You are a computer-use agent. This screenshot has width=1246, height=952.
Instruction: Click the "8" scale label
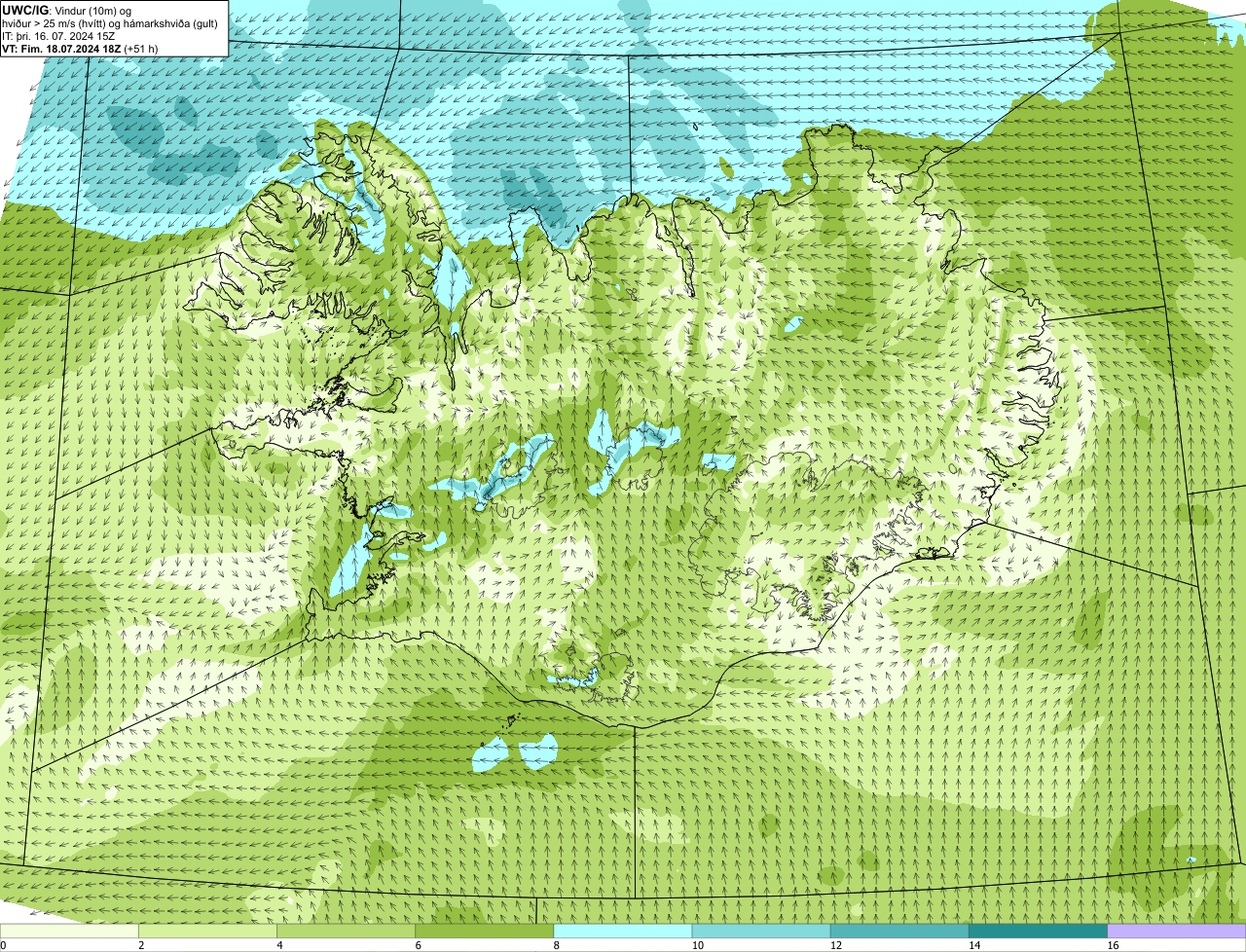coord(556,945)
